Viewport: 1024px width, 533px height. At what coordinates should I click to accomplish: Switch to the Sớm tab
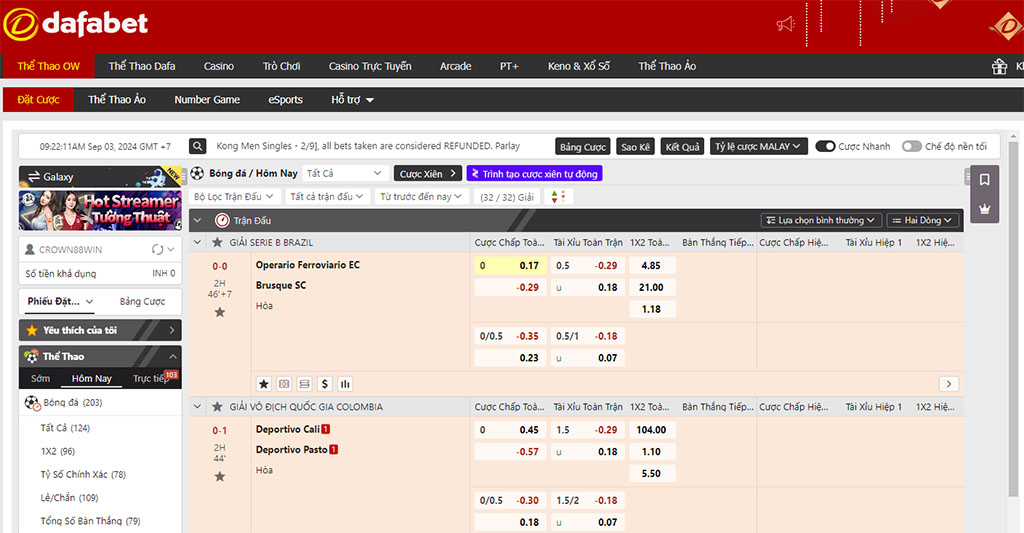click(40, 379)
